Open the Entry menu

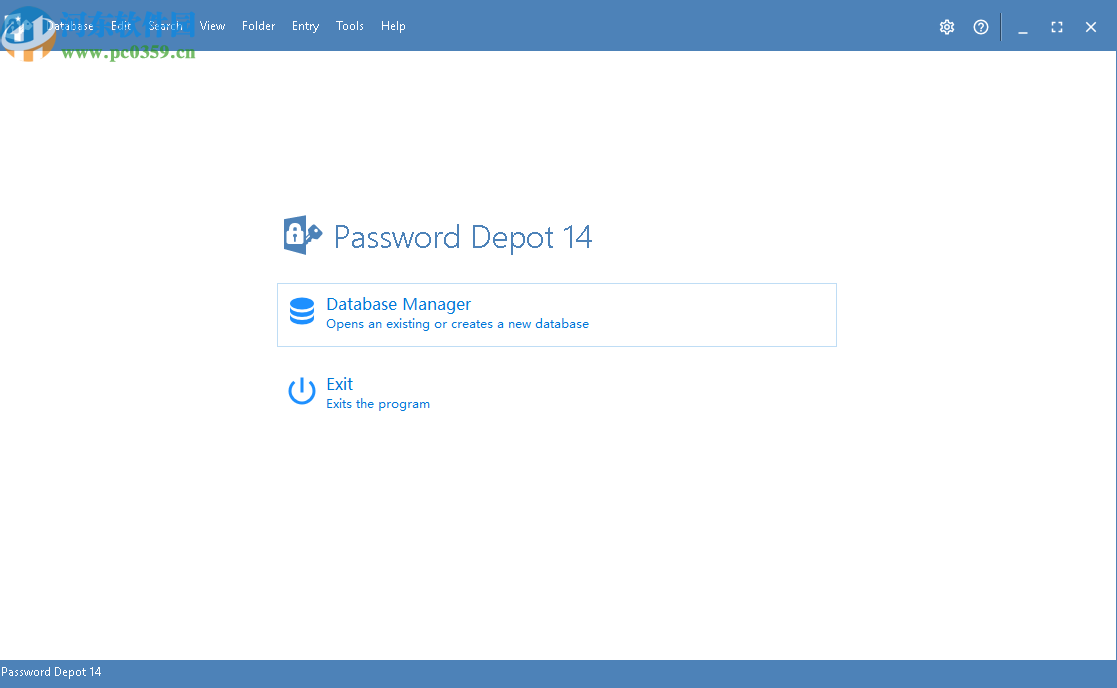tap(305, 26)
